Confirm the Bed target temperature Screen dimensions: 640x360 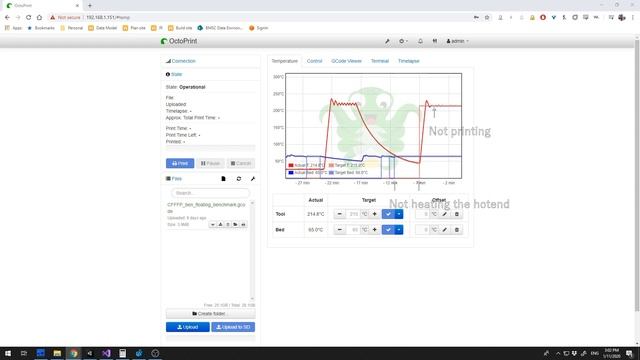coord(388,230)
